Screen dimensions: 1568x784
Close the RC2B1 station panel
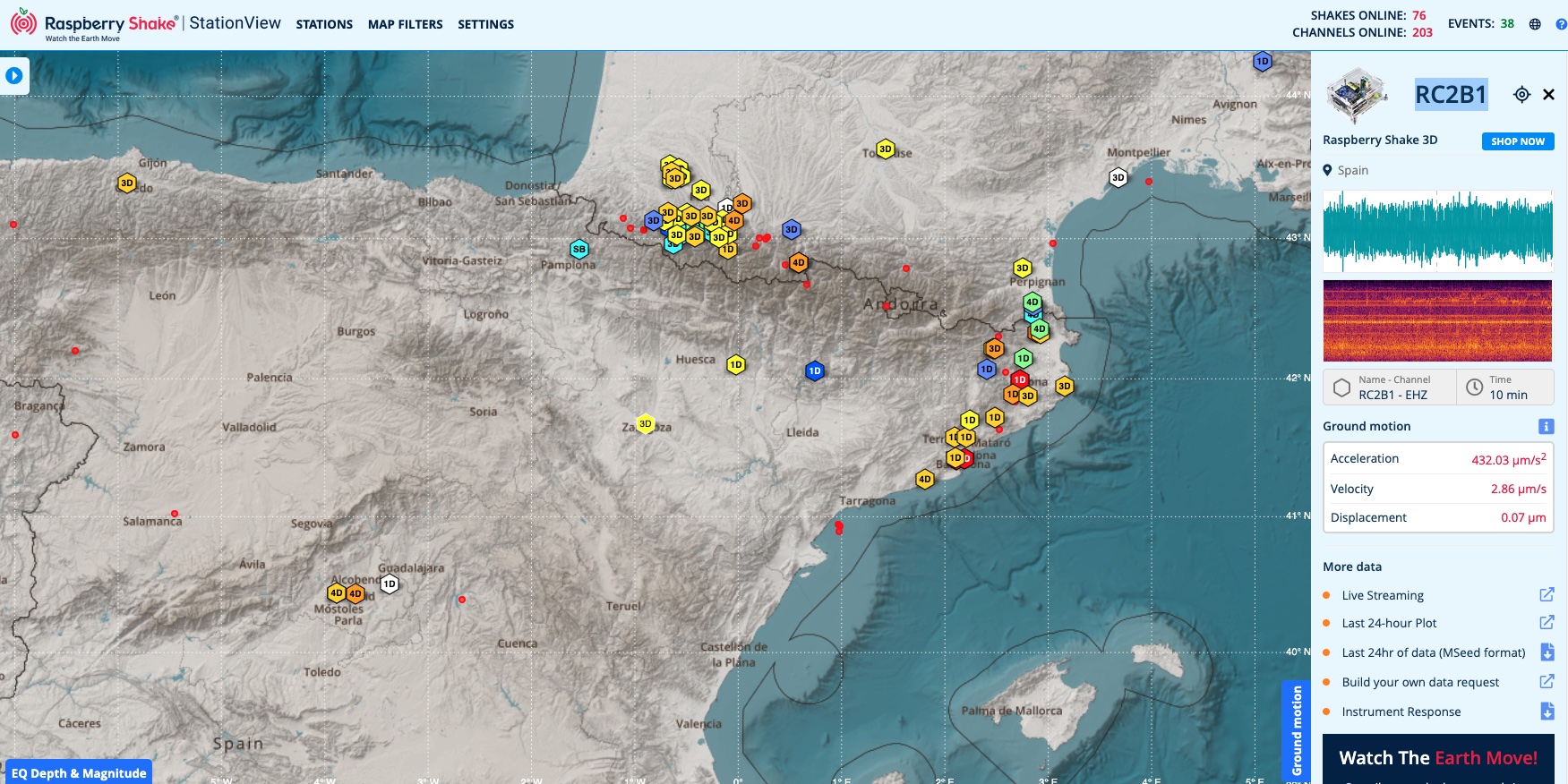pos(1548,95)
